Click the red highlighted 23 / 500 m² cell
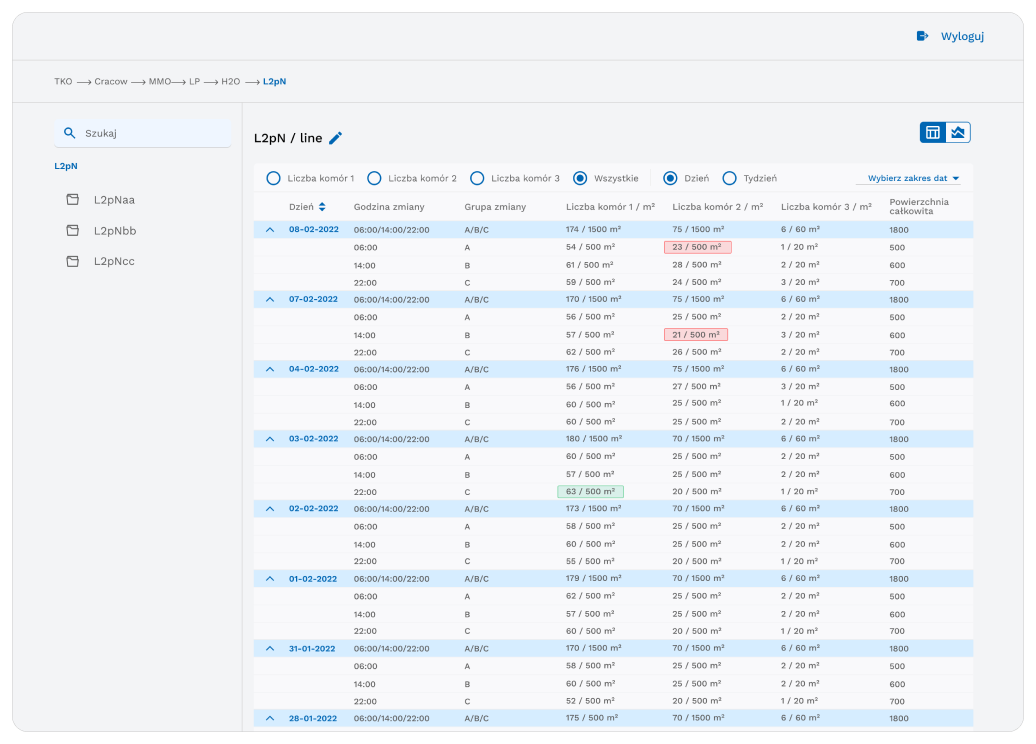Screen dimensions: 1036x744 coord(697,247)
